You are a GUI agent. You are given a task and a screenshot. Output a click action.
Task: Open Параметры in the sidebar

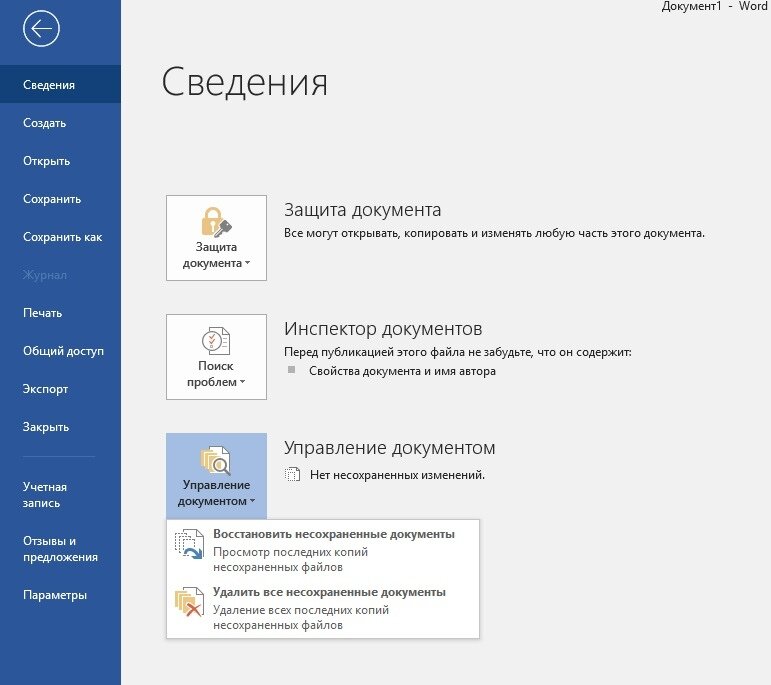tap(60, 595)
